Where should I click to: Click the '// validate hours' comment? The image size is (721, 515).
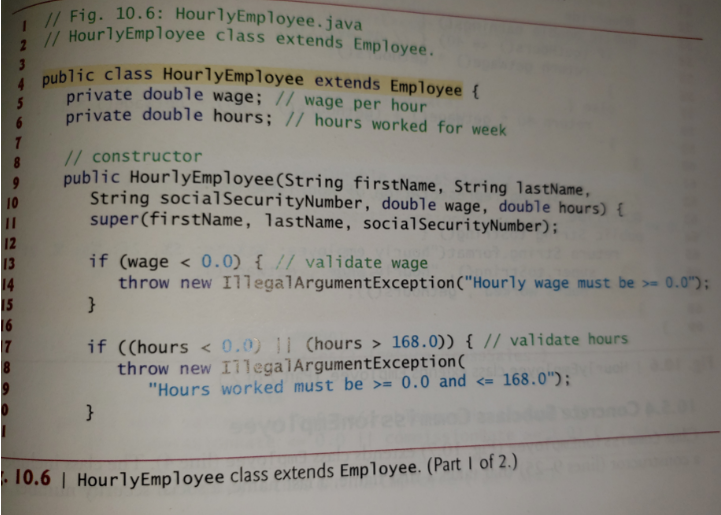point(555,340)
